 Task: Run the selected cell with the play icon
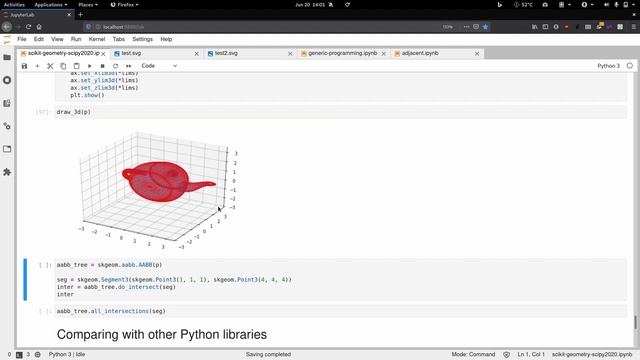[89, 66]
